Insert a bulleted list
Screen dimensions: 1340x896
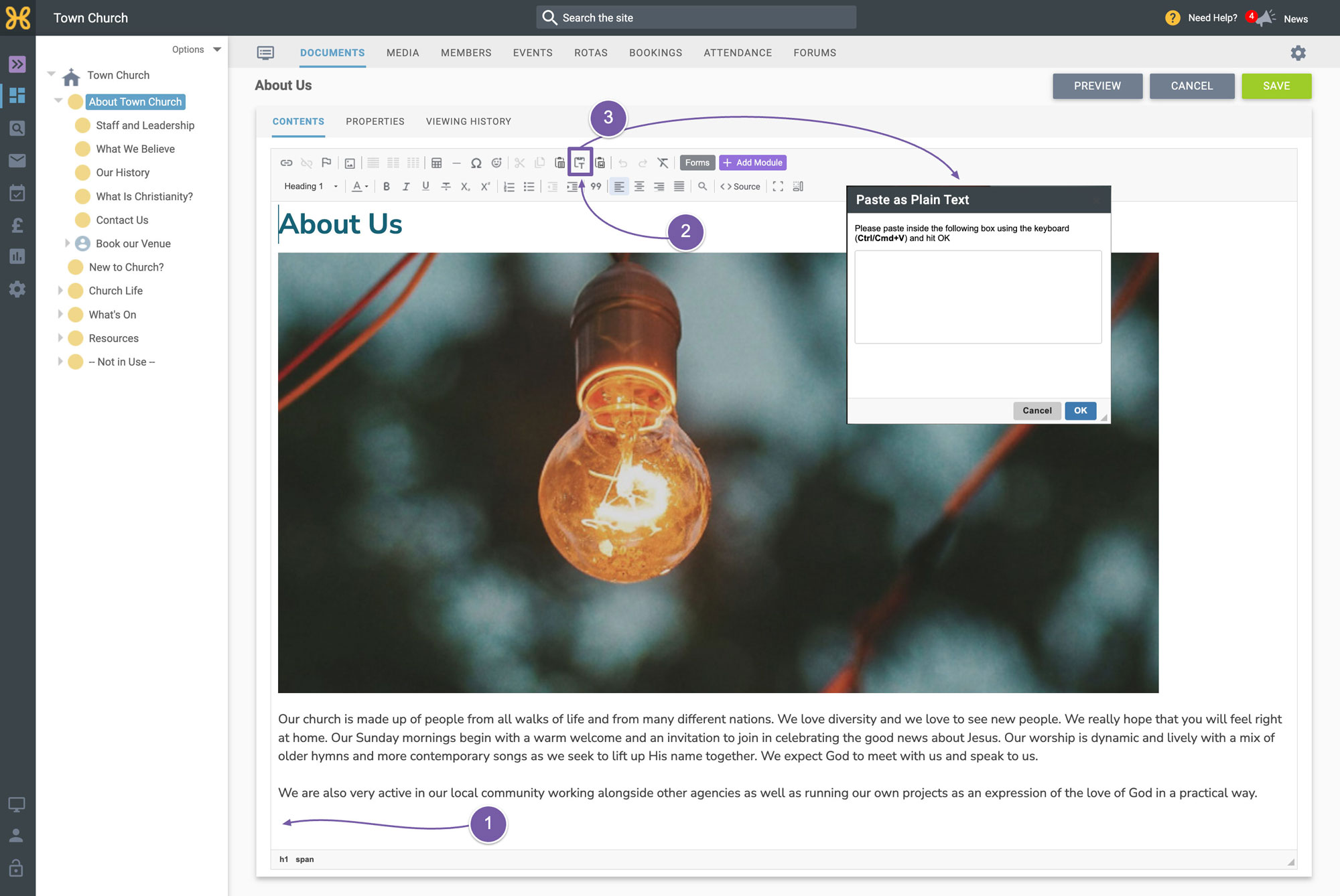click(x=529, y=187)
